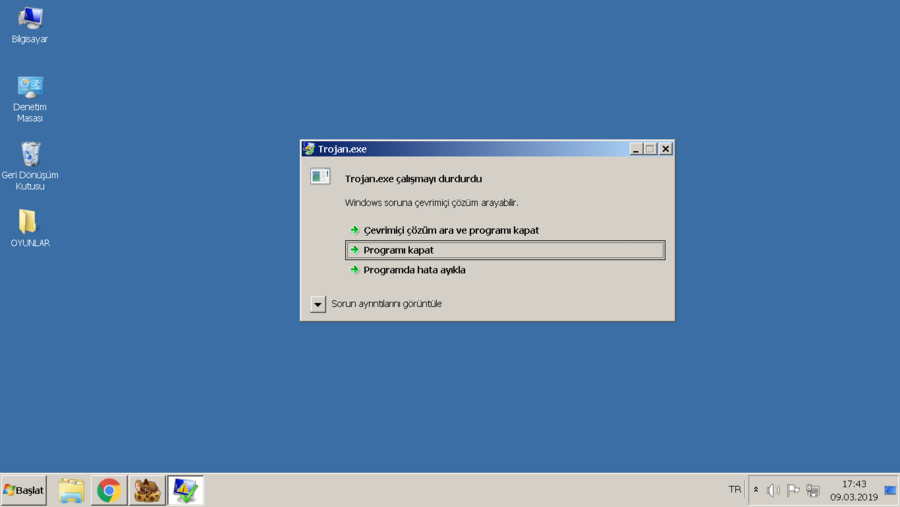This screenshot has height=507, width=900.
Task: Click green arrow beside Çevrimiçi çözüm ara
Action: (x=354, y=230)
